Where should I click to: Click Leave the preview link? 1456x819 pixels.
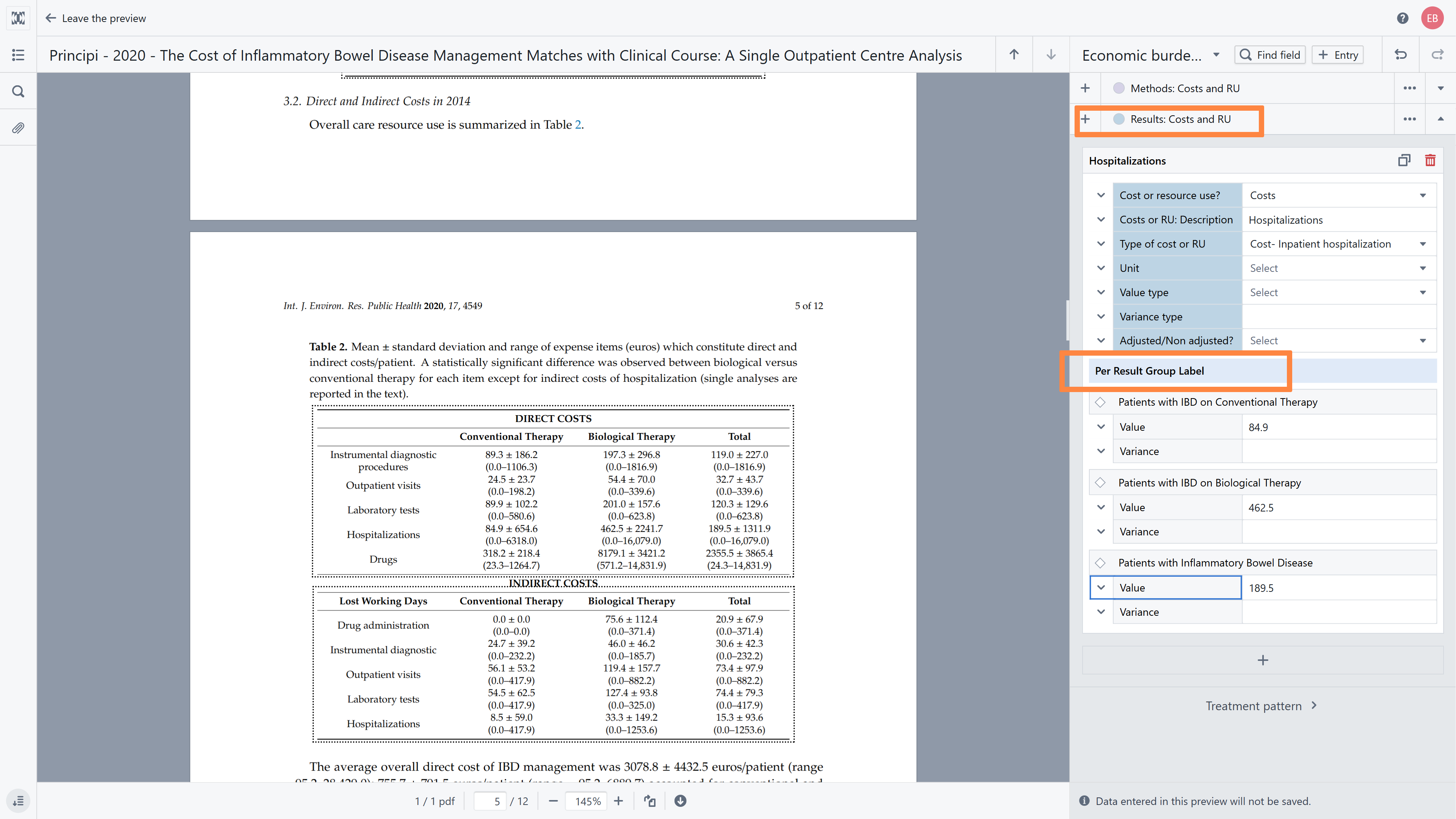click(96, 18)
